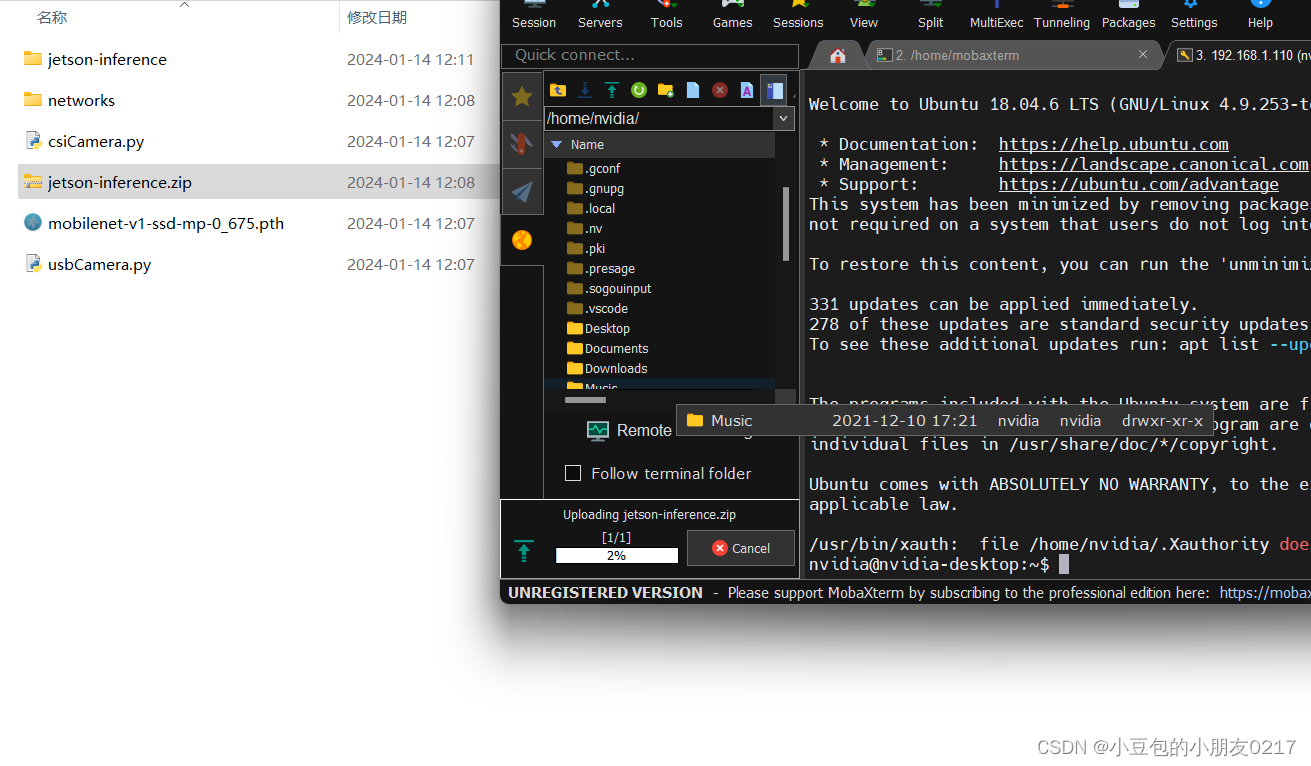Open the Sessions toolbar button

(798, 15)
